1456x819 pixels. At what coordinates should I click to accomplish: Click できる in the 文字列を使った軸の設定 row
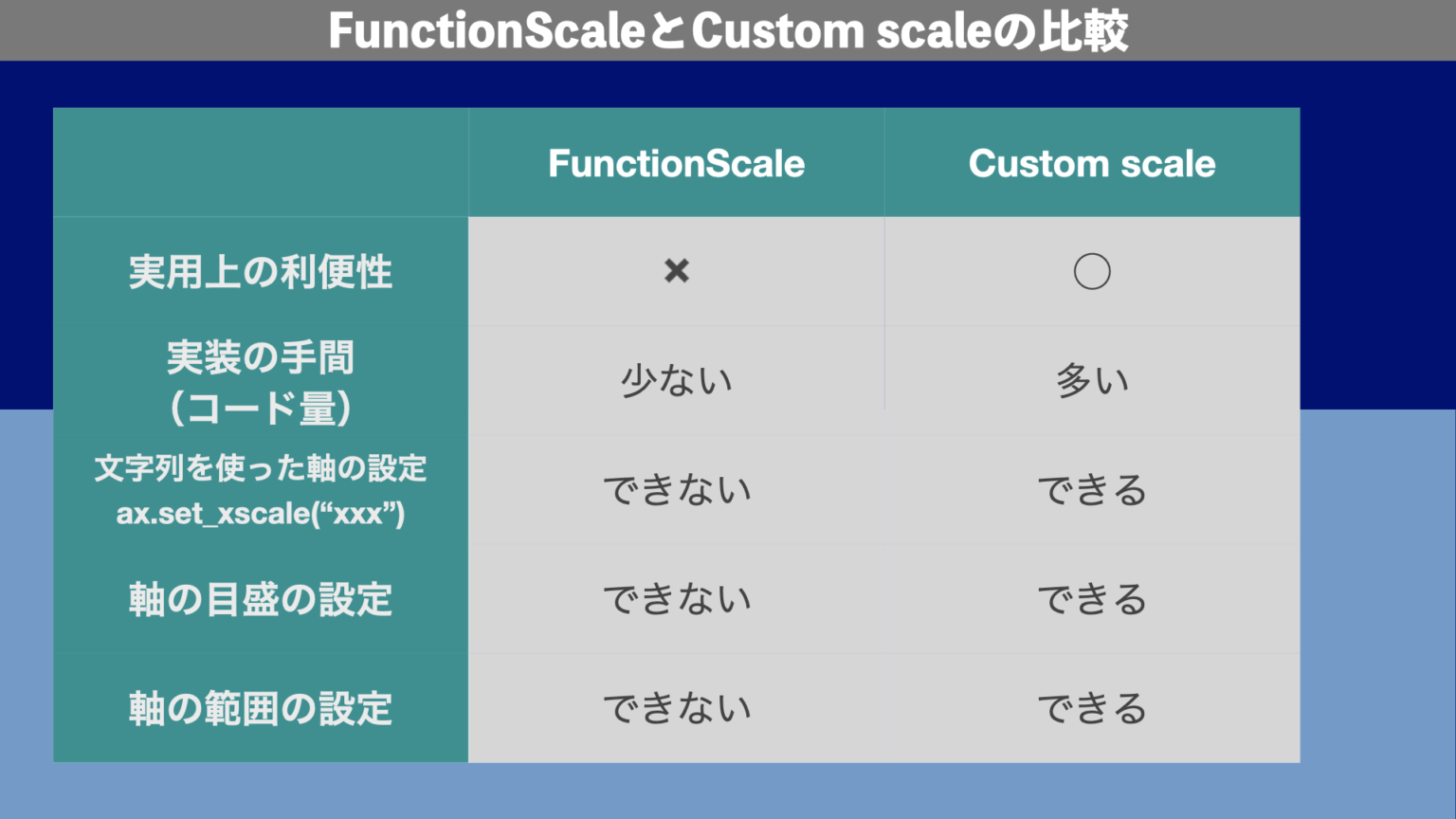[1092, 490]
